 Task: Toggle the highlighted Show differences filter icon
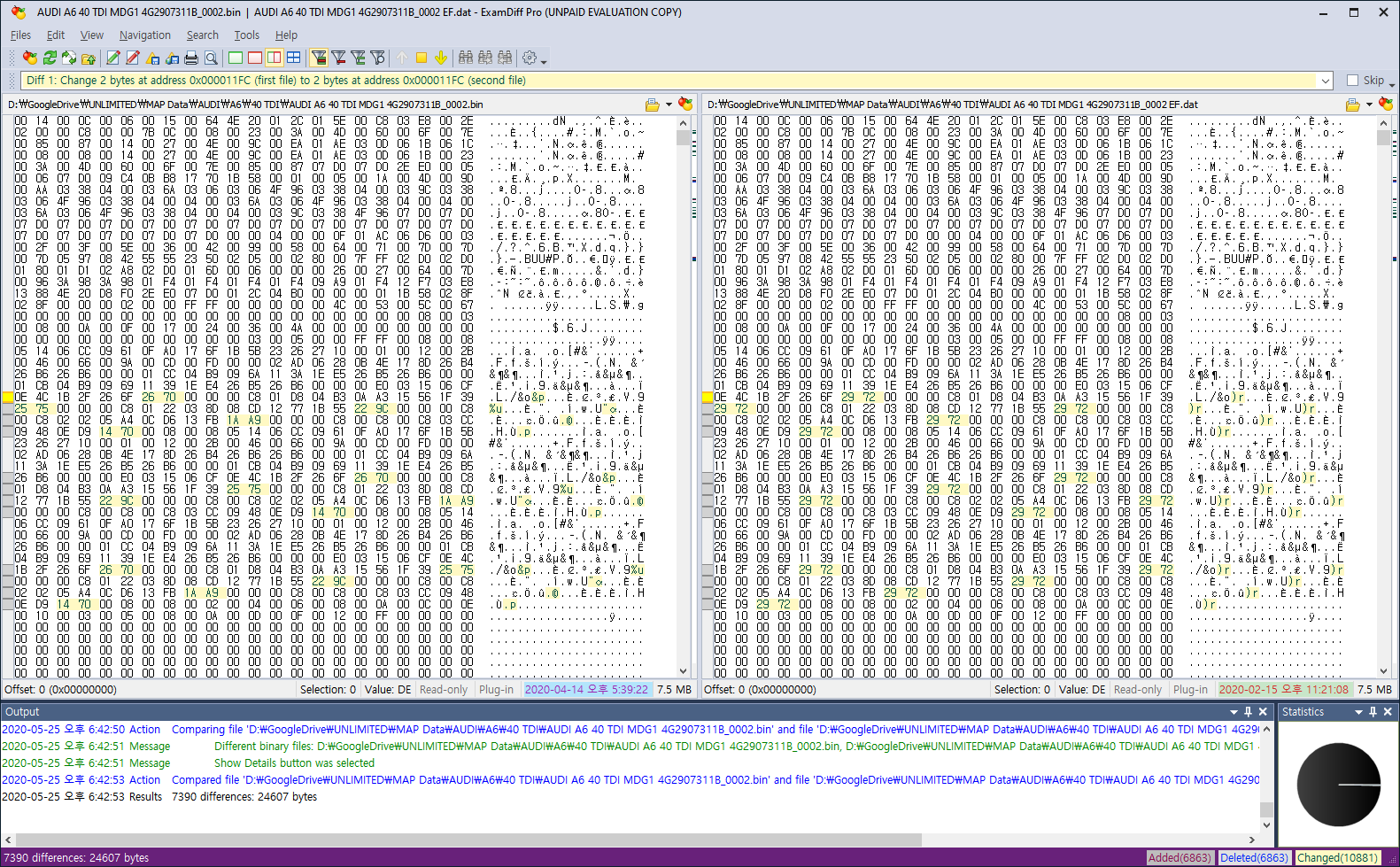(319, 58)
